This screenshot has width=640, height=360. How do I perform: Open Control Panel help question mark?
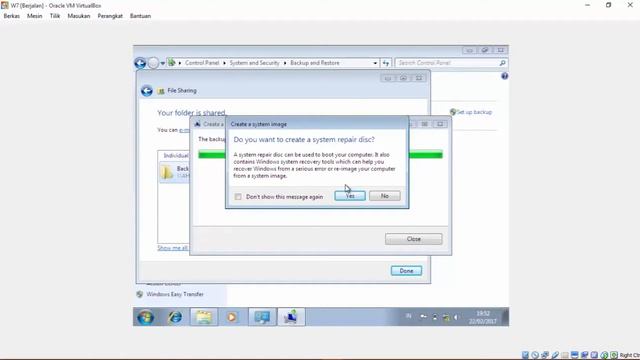pyautogui.click(x=504, y=76)
